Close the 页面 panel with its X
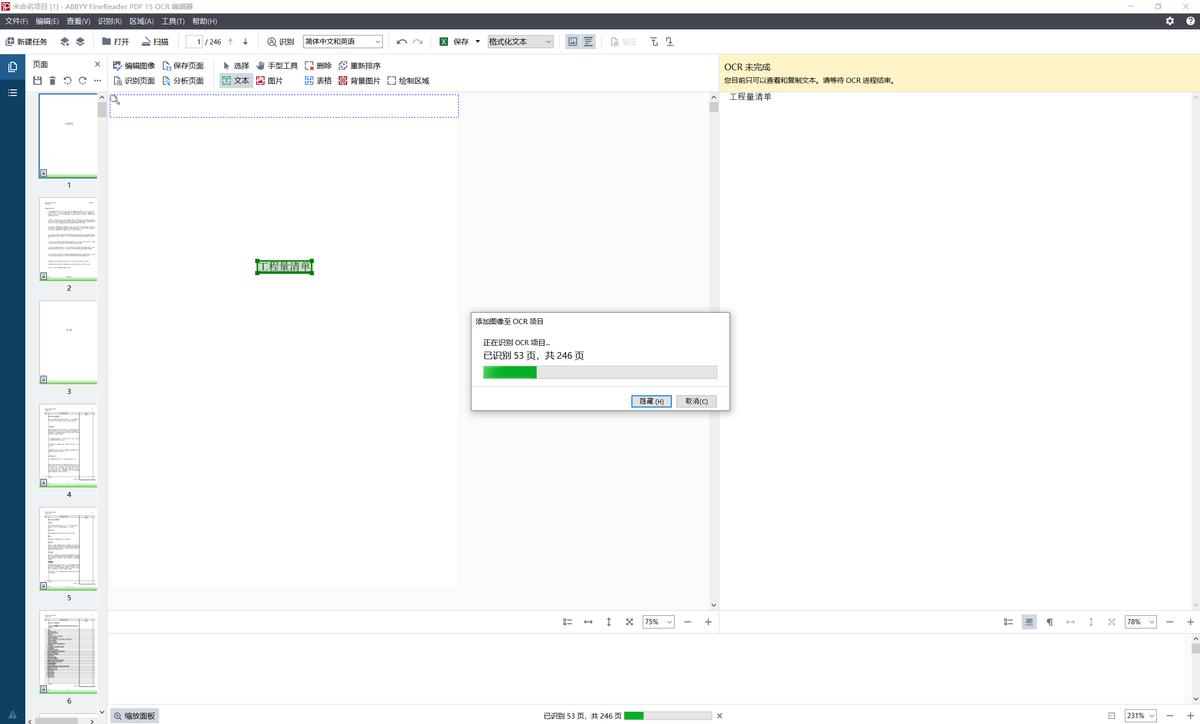This screenshot has width=1200, height=724. (x=97, y=64)
